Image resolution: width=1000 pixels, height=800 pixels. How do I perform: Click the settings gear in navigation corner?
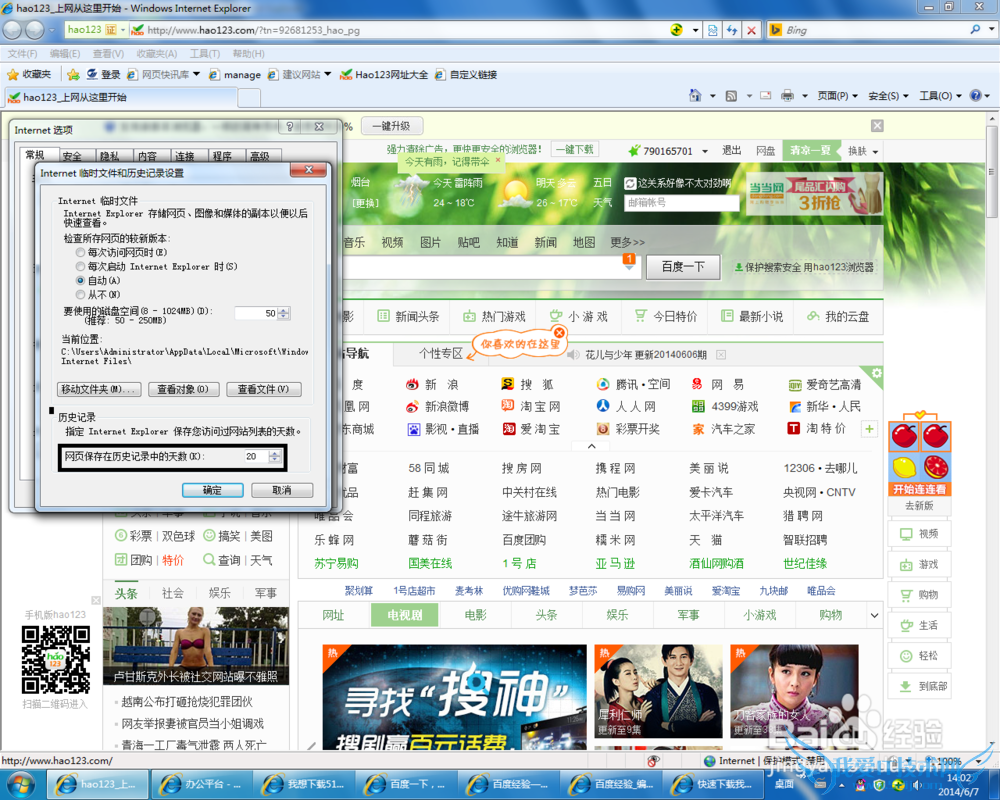point(876,373)
